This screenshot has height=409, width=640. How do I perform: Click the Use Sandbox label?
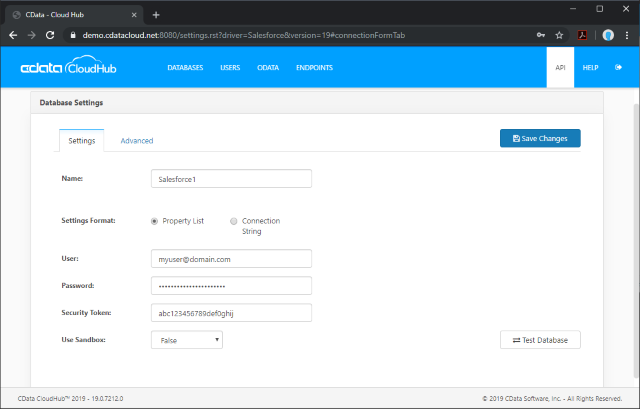click(x=83, y=340)
